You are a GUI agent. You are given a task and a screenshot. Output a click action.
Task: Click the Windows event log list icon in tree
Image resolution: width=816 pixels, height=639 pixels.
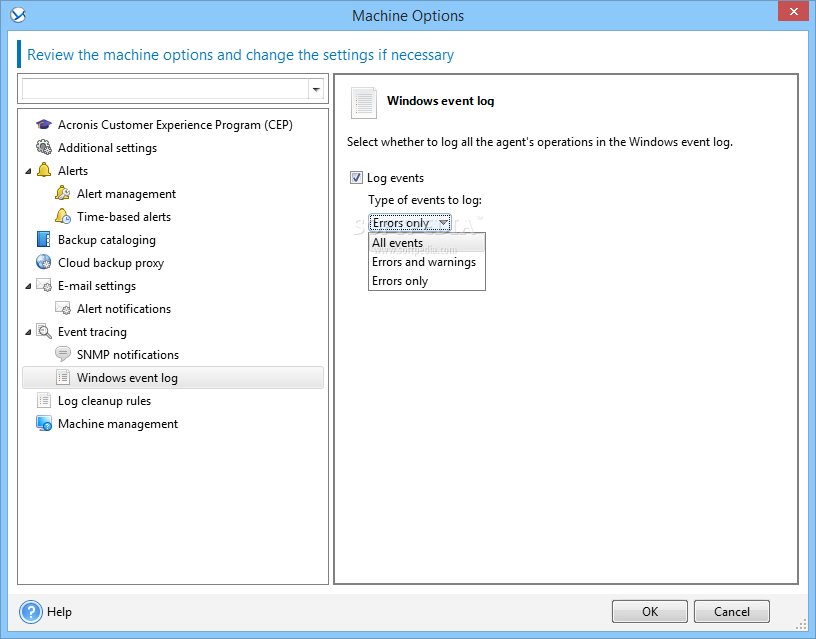pos(62,377)
